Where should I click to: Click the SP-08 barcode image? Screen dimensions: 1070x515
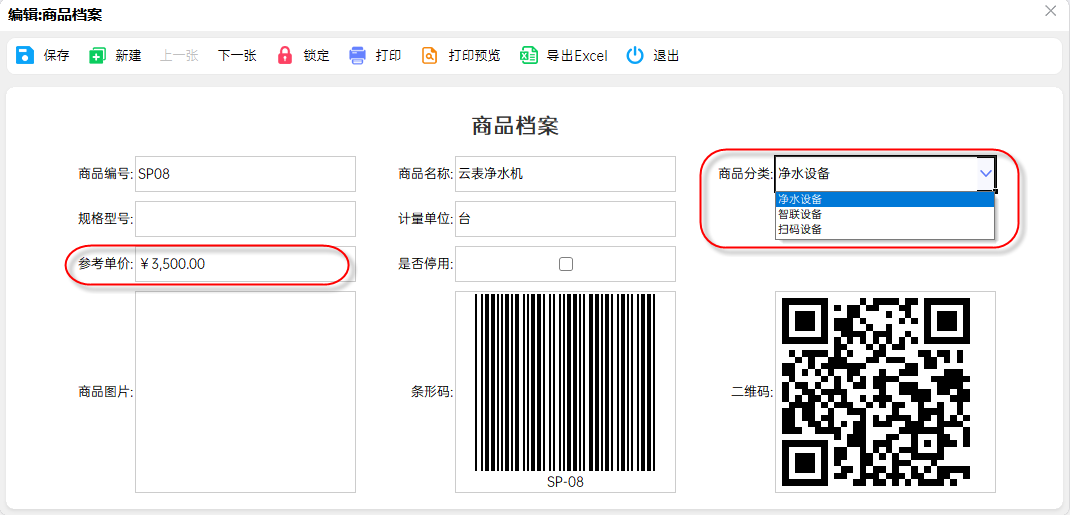pos(565,384)
